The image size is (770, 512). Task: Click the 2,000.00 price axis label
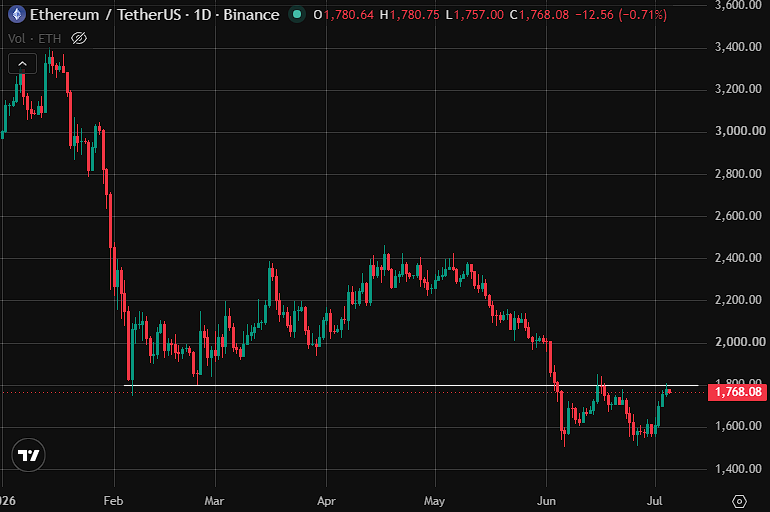[740, 342]
